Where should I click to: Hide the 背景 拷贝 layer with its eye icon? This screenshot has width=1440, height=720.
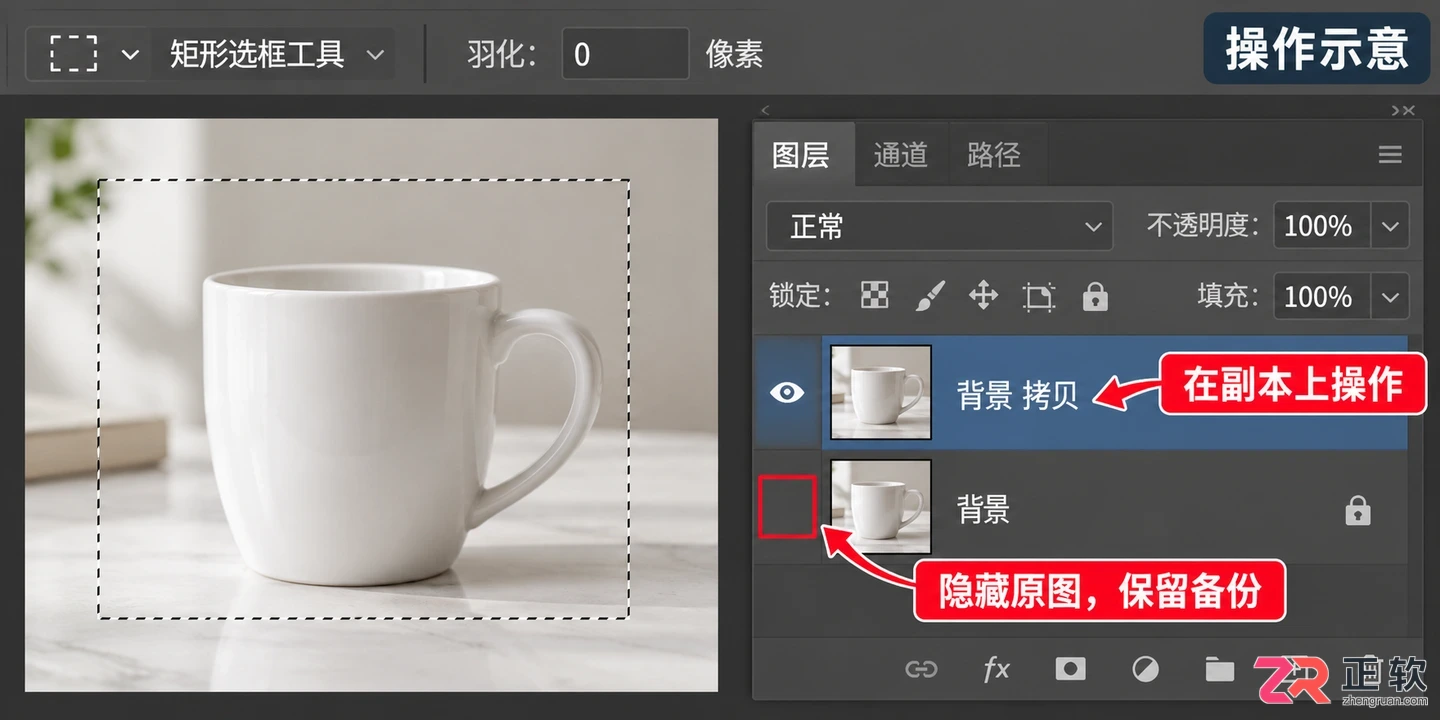(787, 393)
